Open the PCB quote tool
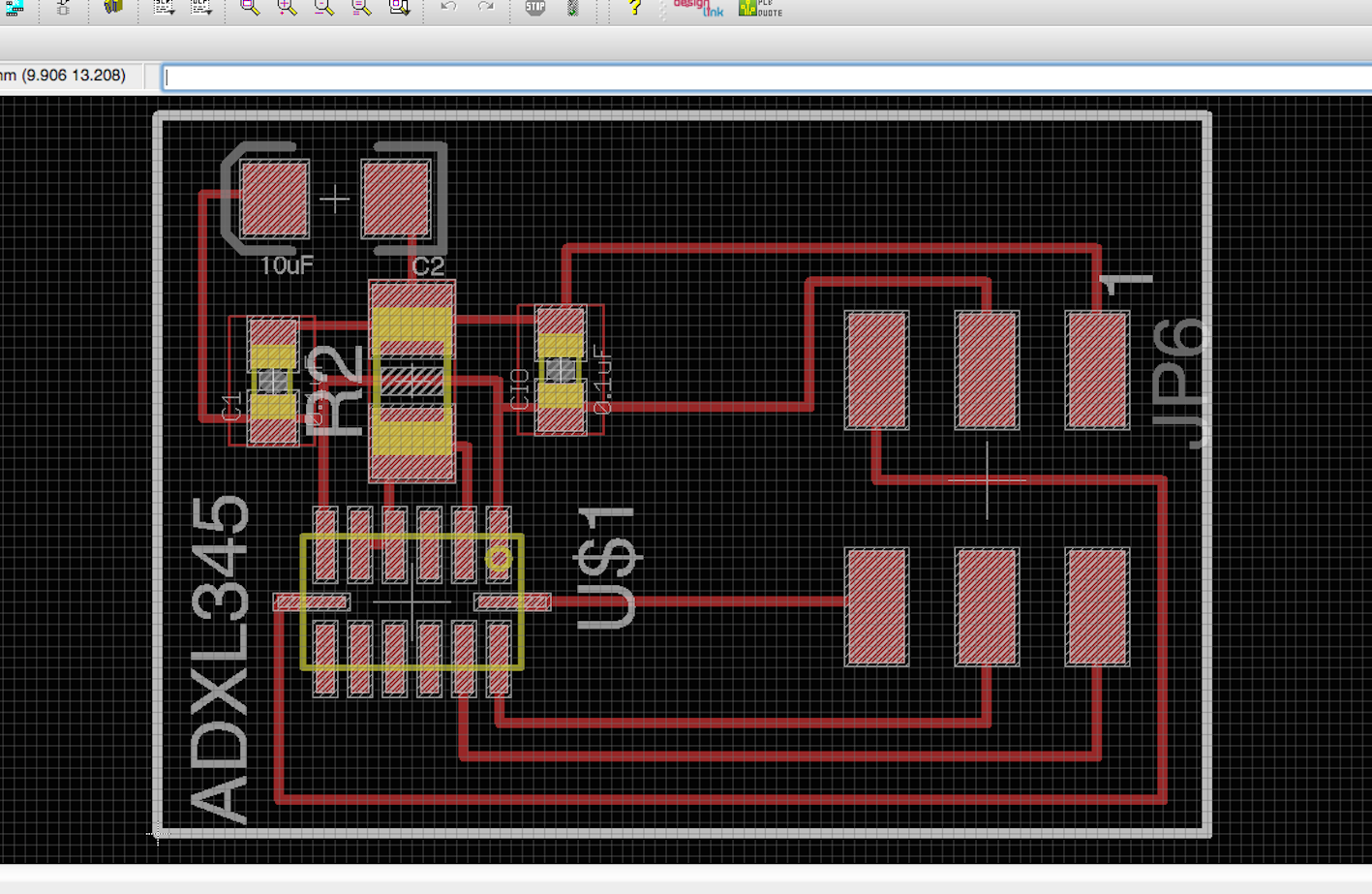Image resolution: width=1372 pixels, height=894 pixels. tap(760, 8)
